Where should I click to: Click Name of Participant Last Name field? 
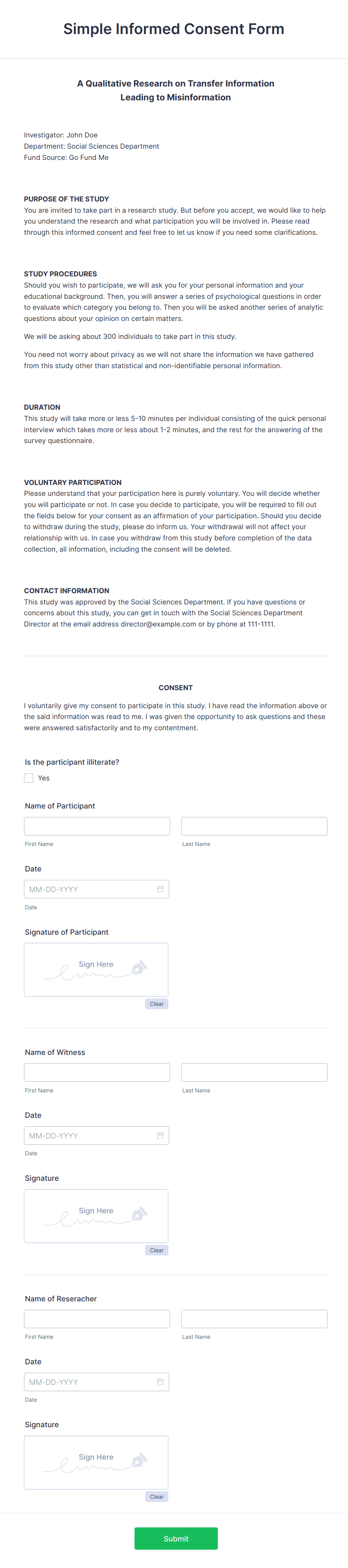(254, 826)
